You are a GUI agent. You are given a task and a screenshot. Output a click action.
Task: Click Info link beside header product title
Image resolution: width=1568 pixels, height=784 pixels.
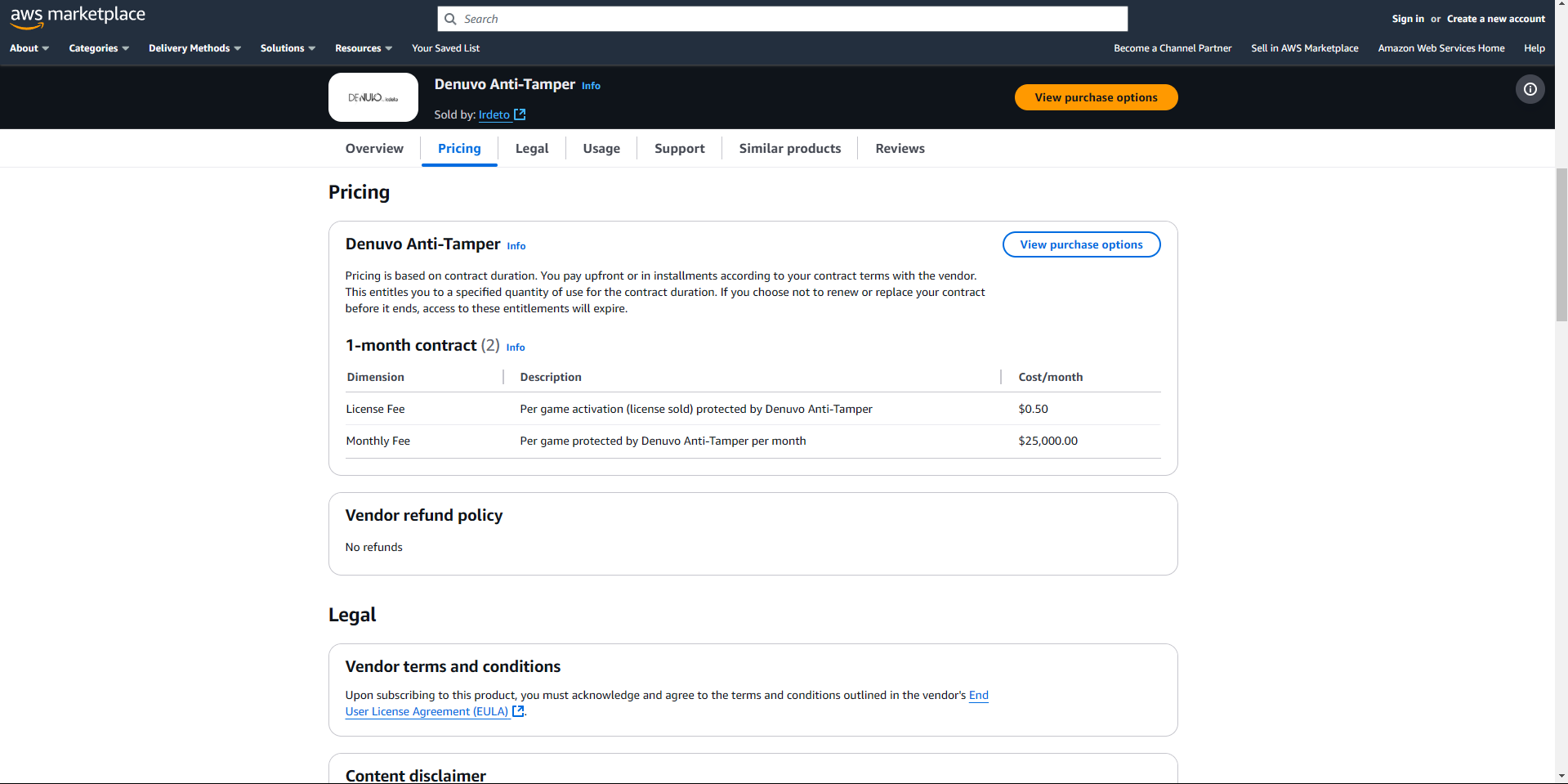(591, 86)
